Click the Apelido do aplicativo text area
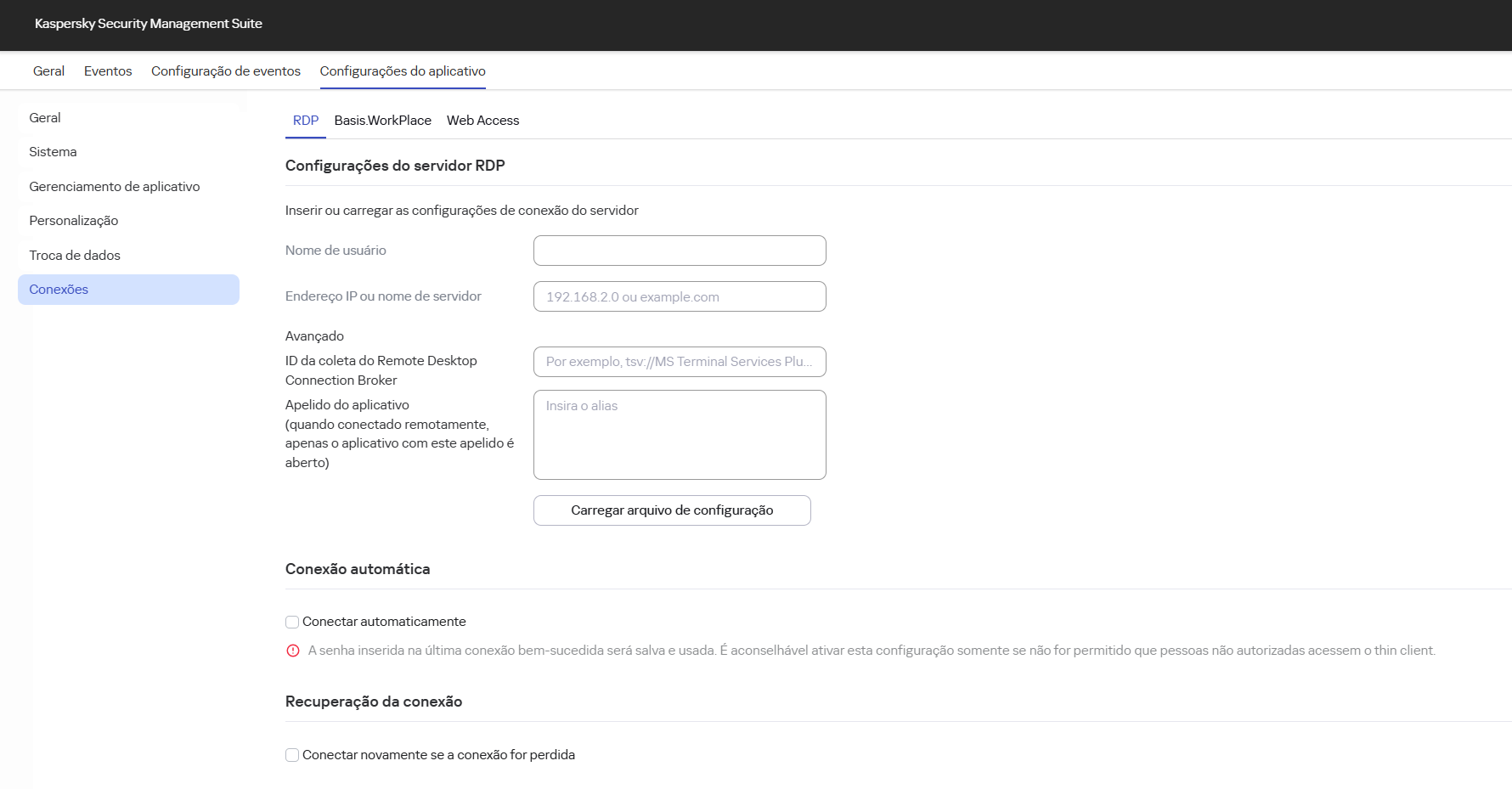1512x789 pixels. click(679, 434)
